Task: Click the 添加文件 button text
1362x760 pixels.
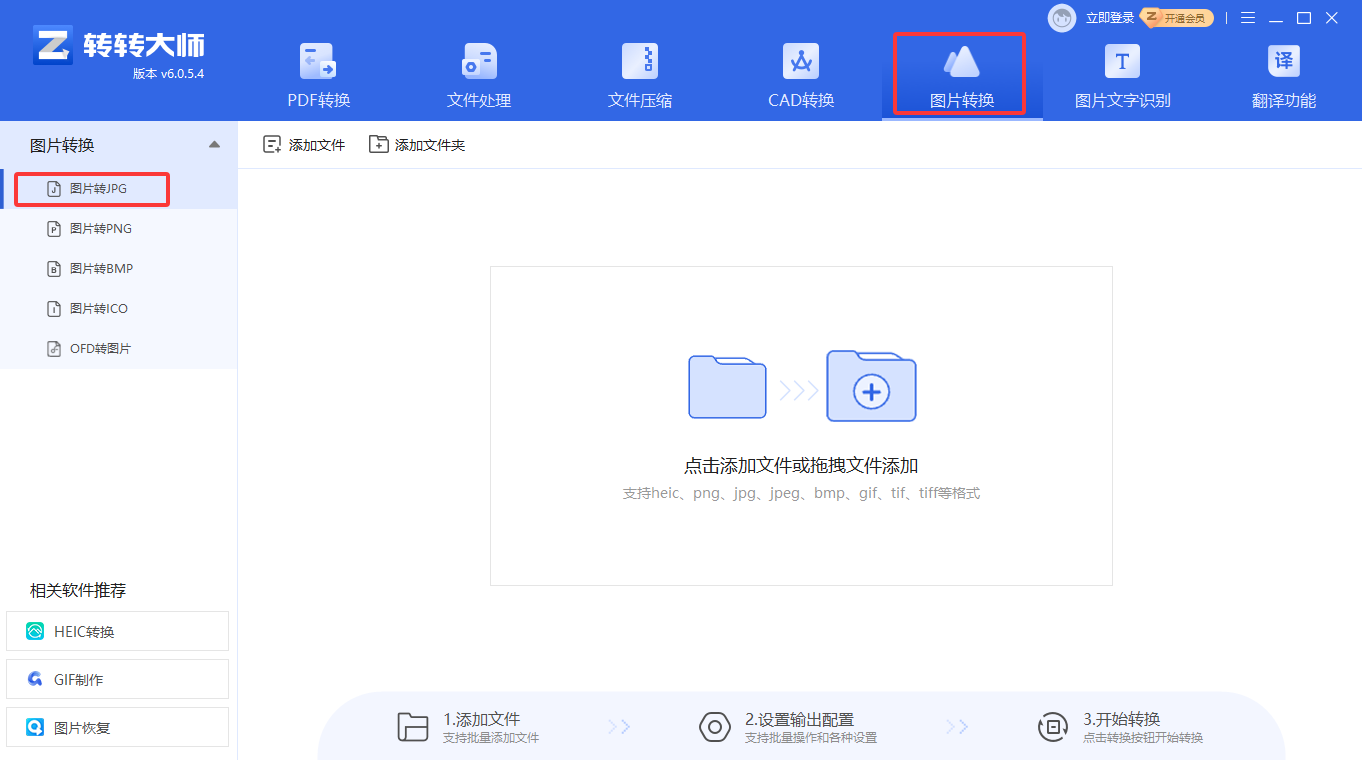Action: coord(317,145)
